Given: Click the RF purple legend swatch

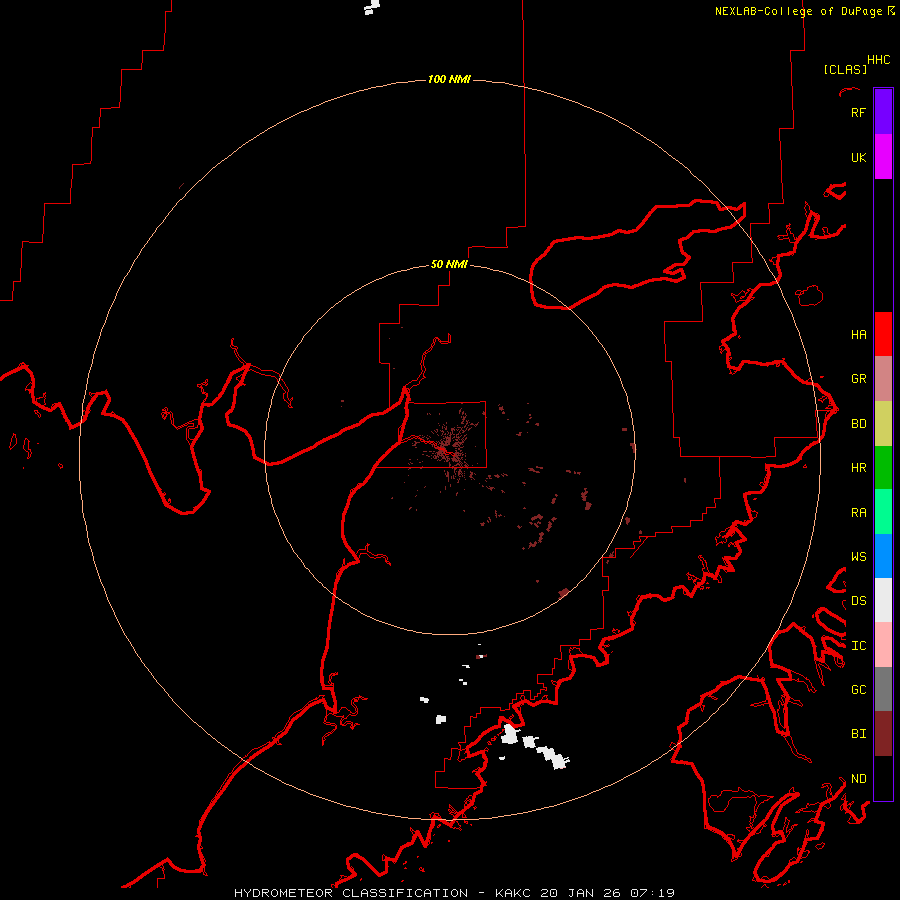Looking at the screenshot, I should pos(883,112).
